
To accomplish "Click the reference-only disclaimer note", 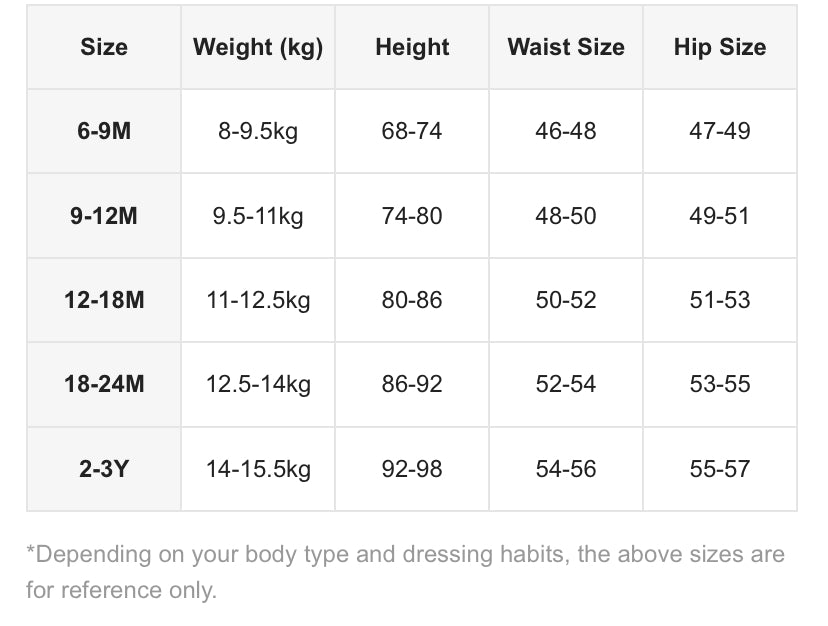I will (406, 572).
